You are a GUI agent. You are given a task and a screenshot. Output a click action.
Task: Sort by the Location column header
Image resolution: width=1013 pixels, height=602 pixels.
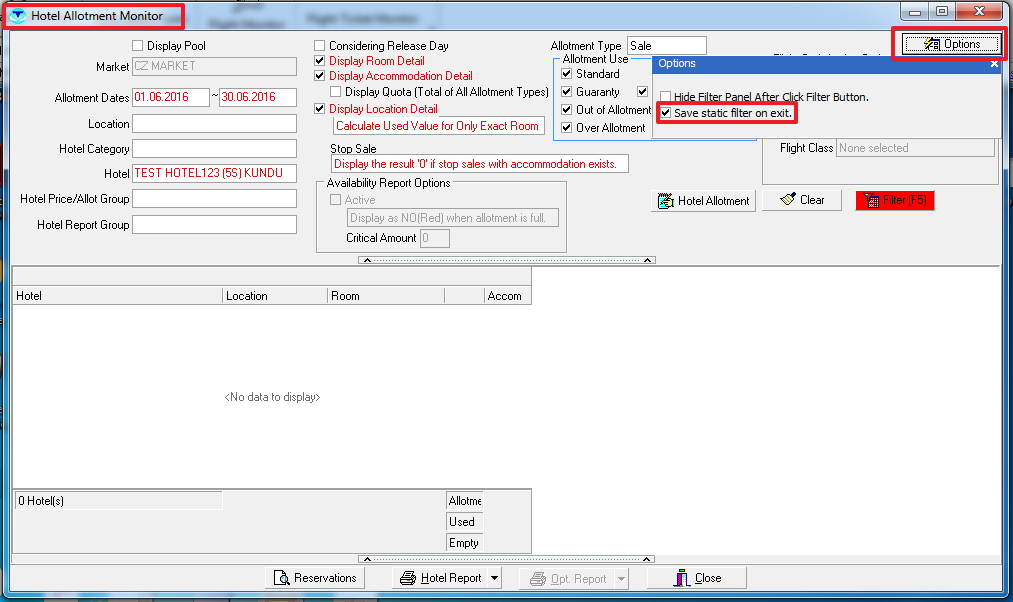pyautogui.click(x=274, y=296)
